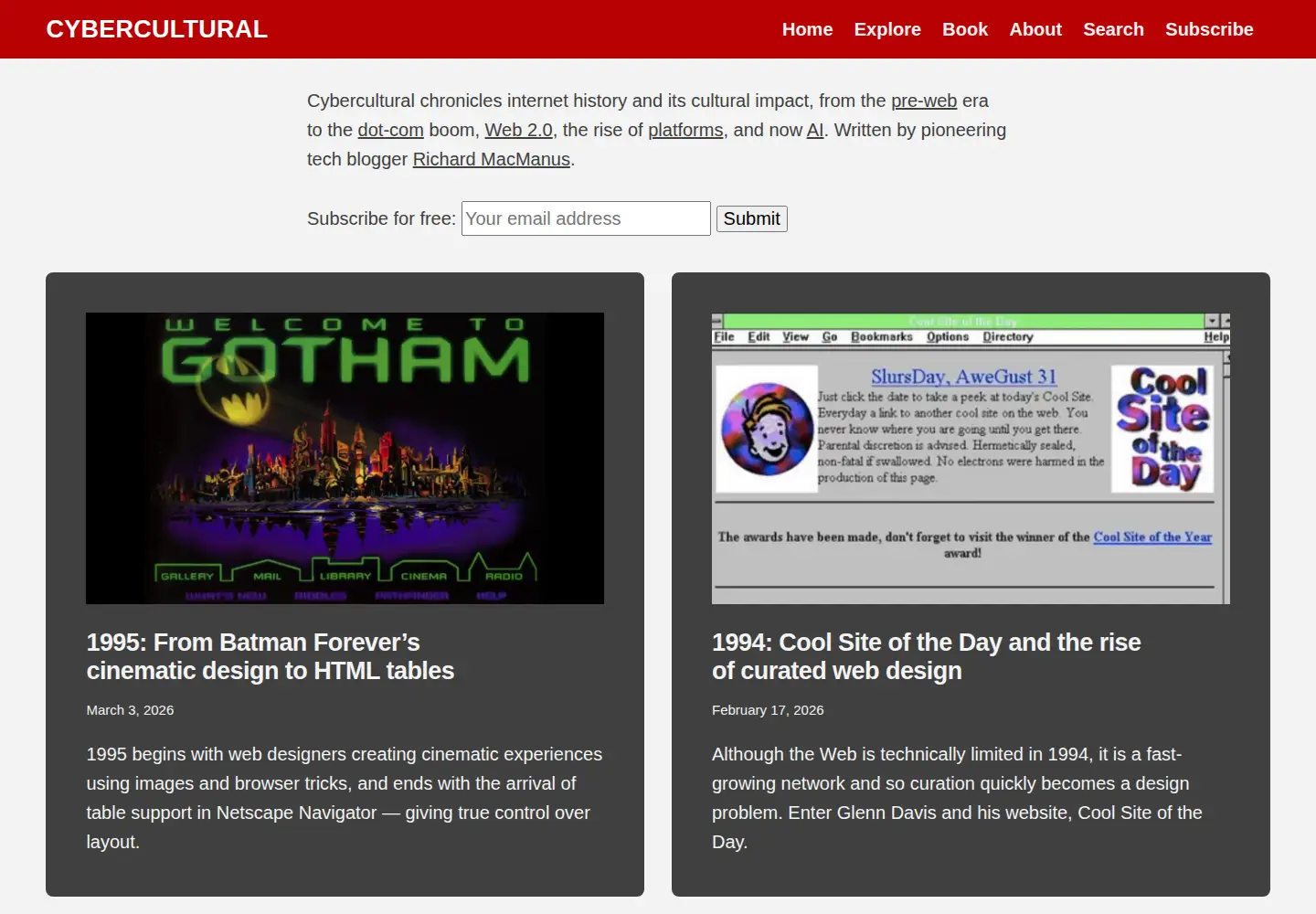Open the Book page

point(965,29)
